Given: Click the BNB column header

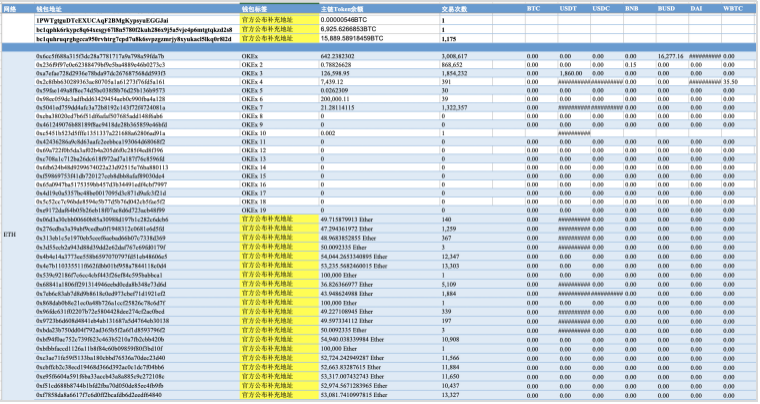Looking at the screenshot, I should pos(632,9).
